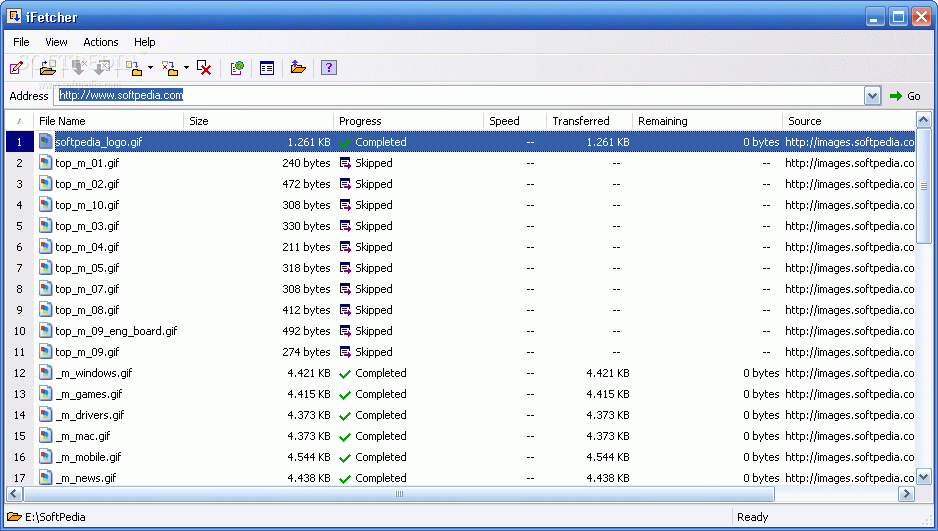Viewport: 938px width, 531px height.
Task: Click the file icon of _m_windows.gif
Action: click(45, 373)
